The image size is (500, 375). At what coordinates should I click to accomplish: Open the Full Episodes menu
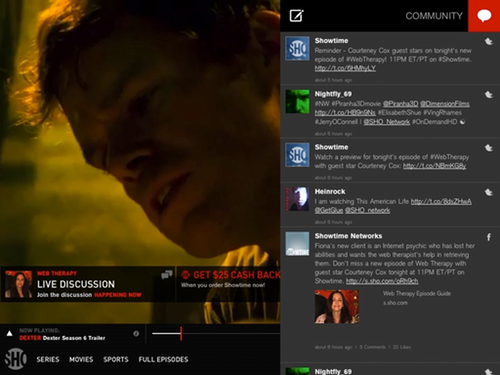(163, 359)
